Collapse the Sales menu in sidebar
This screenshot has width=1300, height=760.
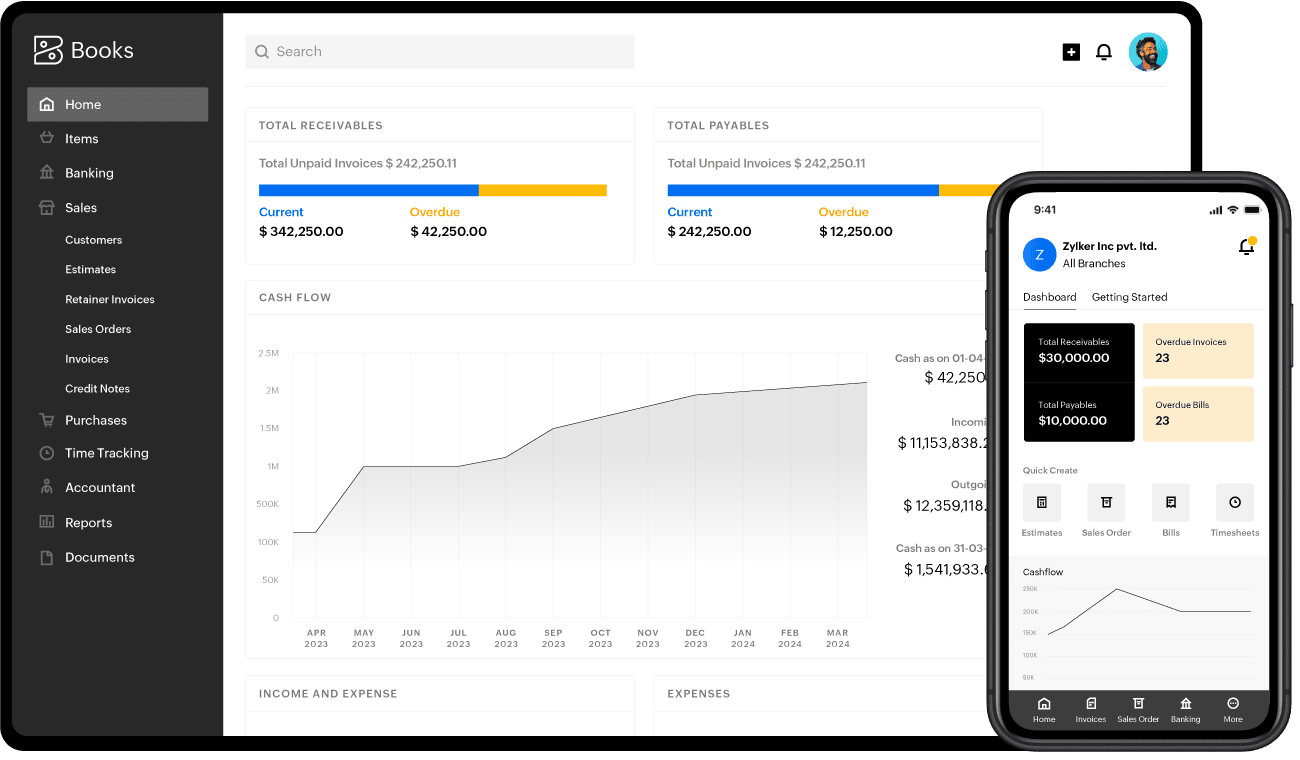click(81, 208)
